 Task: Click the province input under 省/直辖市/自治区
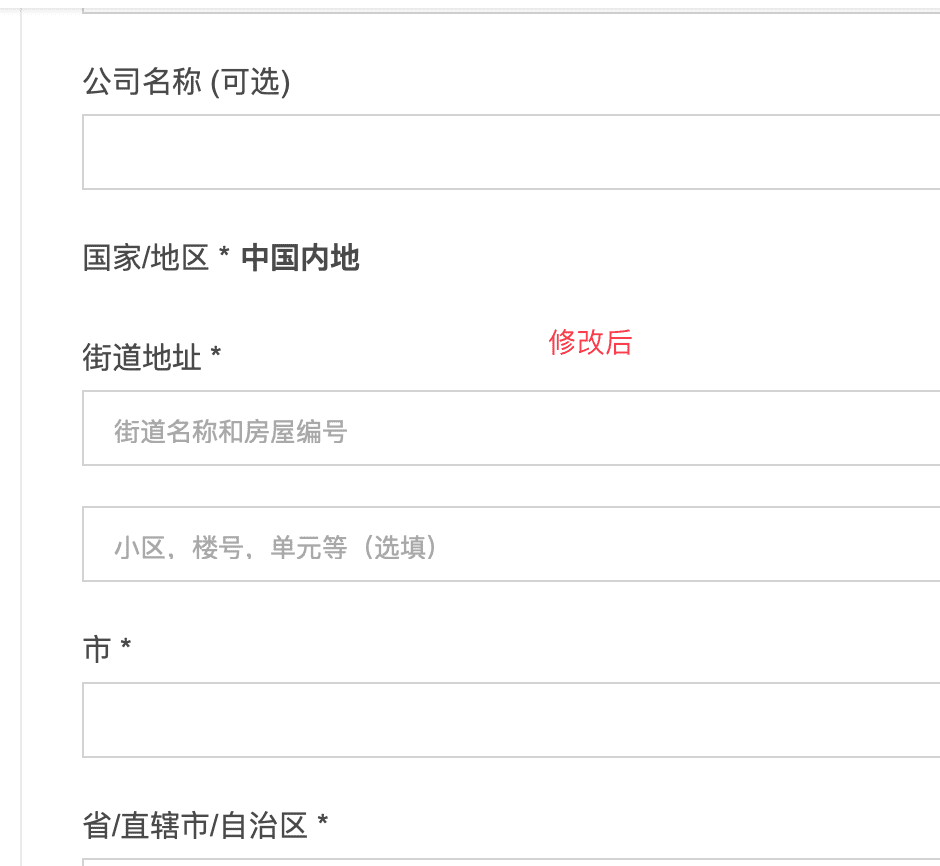(x=500, y=862)
